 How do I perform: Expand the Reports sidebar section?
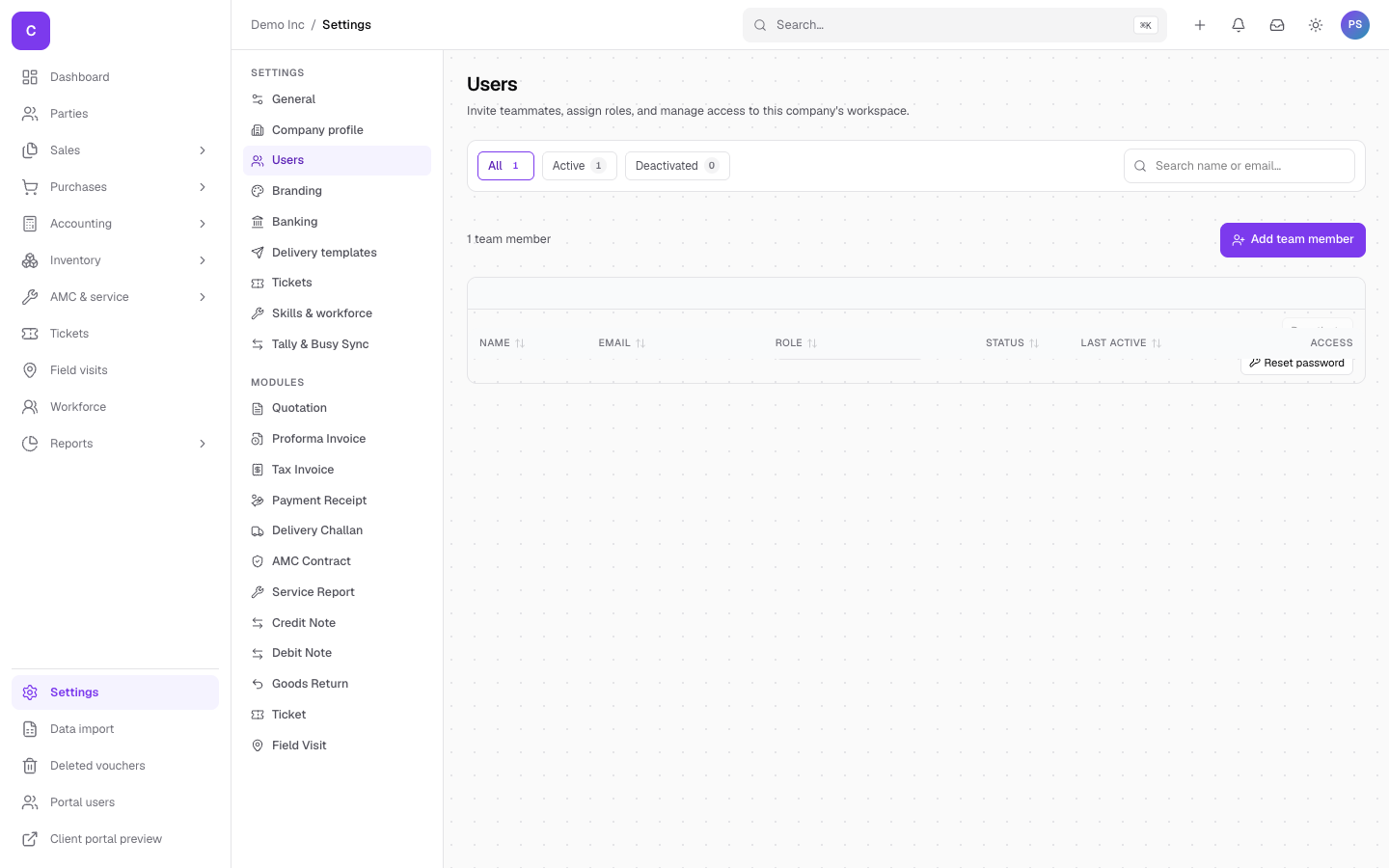pyautogui.click(x=115, y=444)
